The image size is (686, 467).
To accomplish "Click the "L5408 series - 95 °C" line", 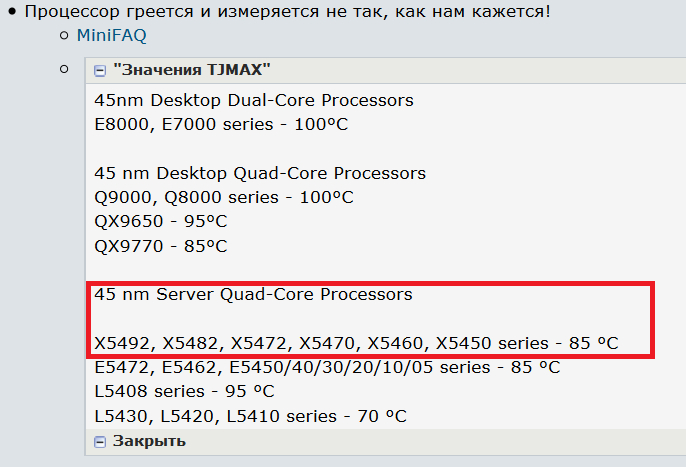I will tap(185, 391).
